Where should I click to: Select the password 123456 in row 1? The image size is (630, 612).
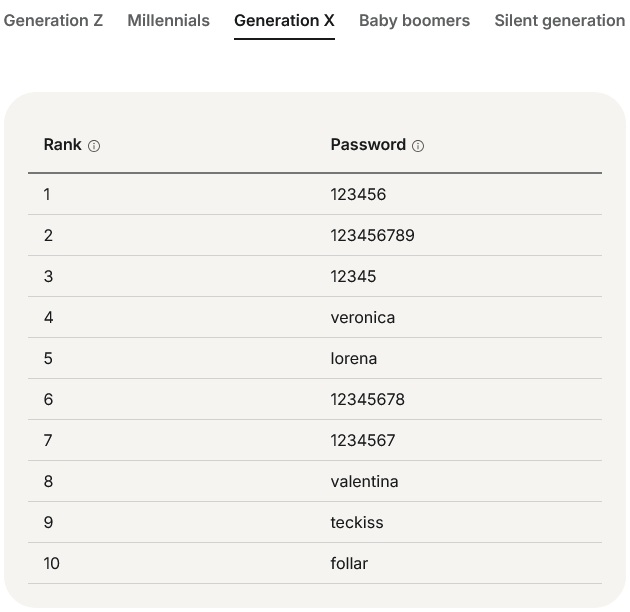point(358,194)
